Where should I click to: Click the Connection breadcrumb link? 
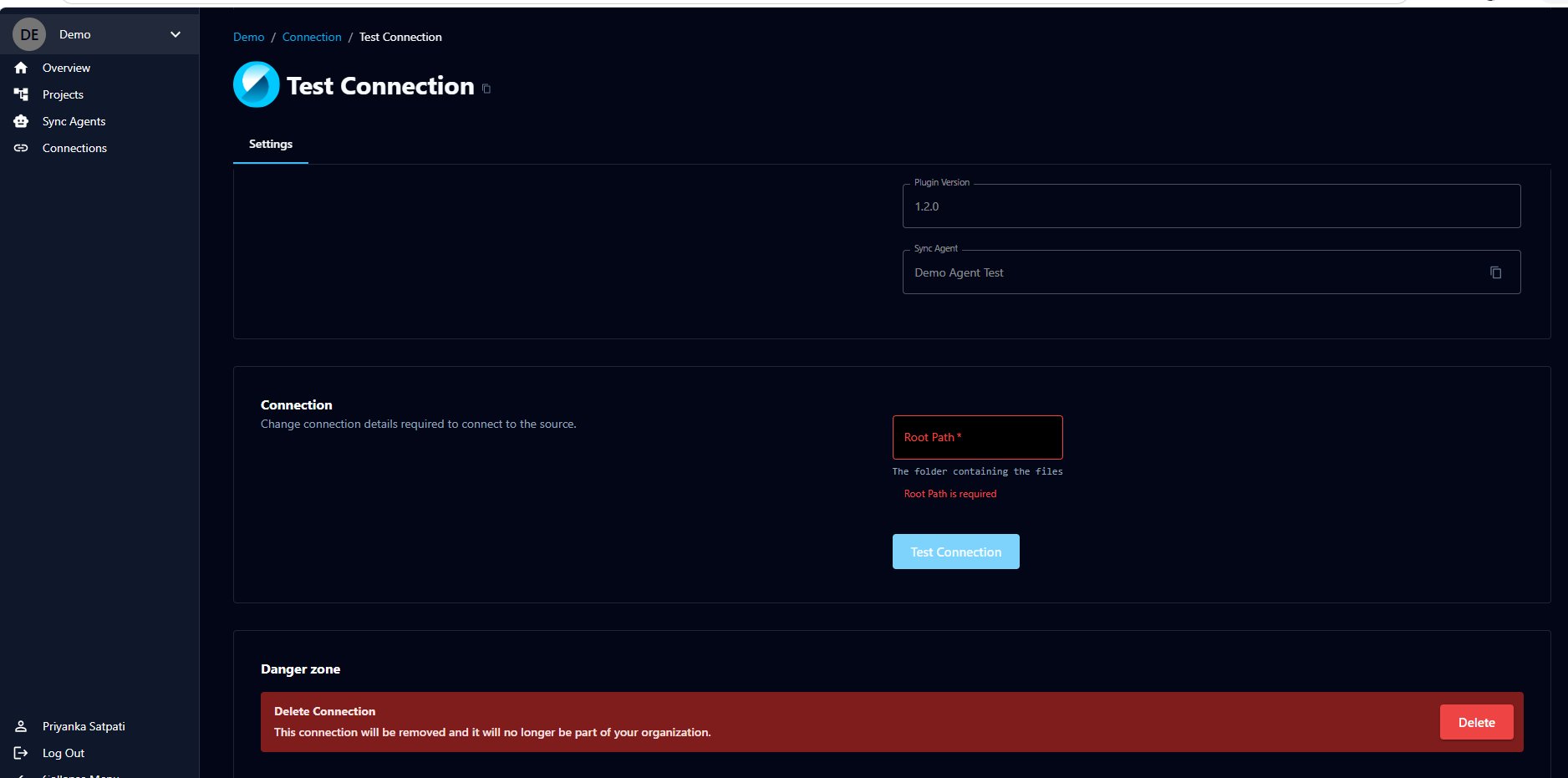312,37
